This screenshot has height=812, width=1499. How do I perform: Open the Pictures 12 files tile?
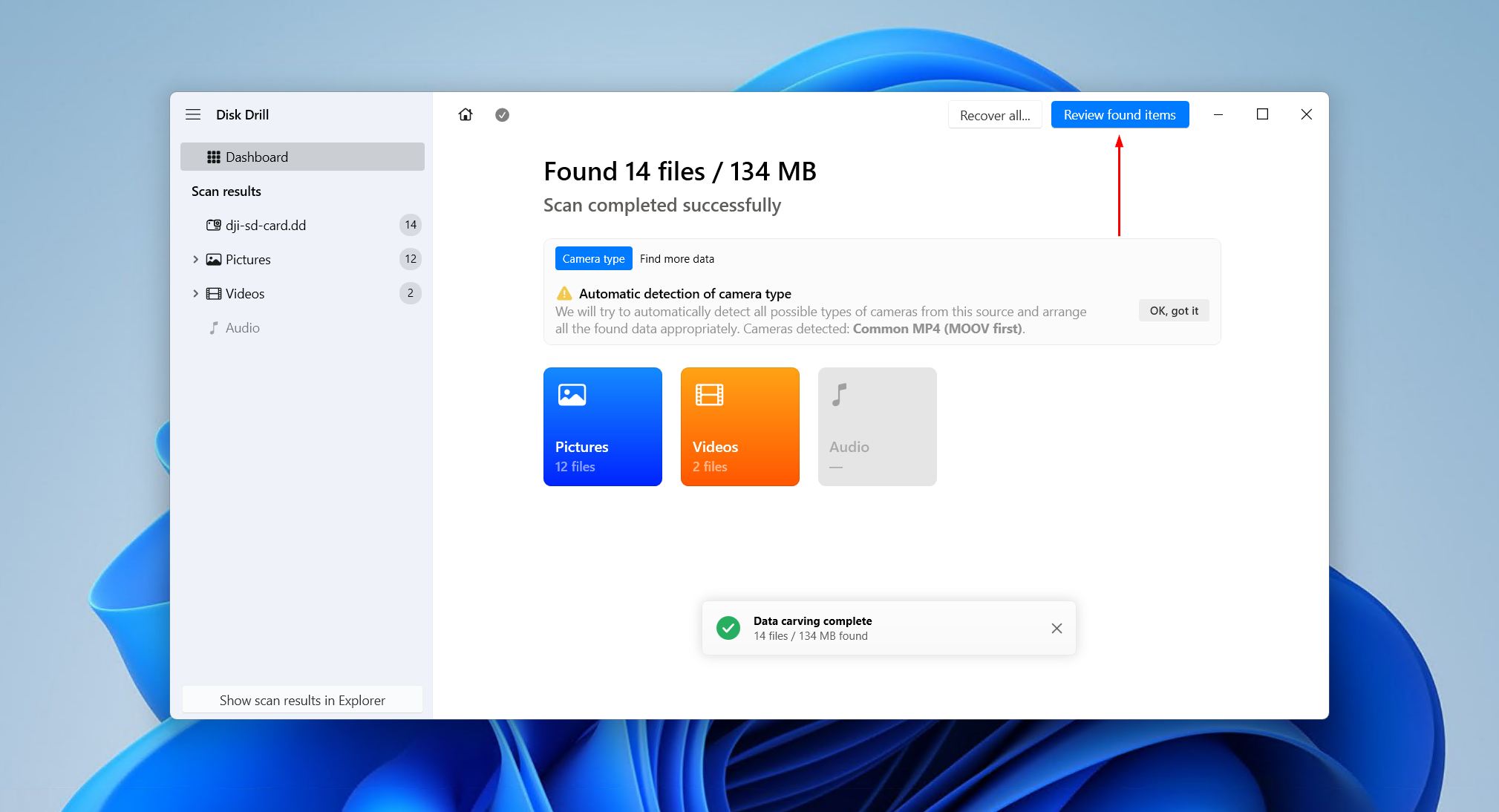point(603,427)
